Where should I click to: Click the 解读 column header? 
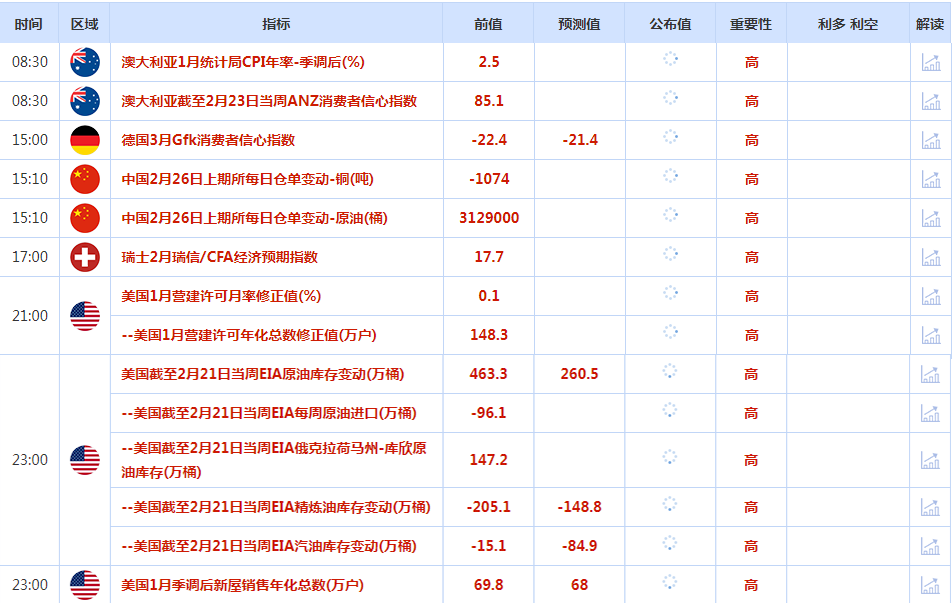[x=930, y=24]
